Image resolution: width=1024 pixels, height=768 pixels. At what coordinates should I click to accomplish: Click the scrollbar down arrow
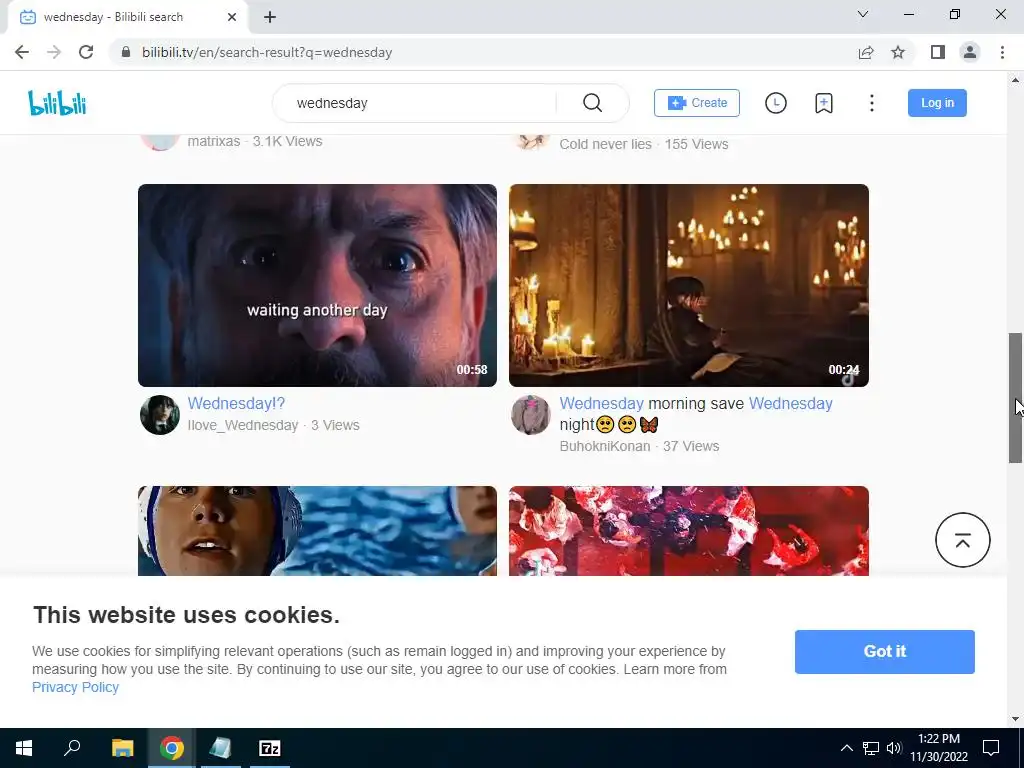click(x=1015, y=719)
